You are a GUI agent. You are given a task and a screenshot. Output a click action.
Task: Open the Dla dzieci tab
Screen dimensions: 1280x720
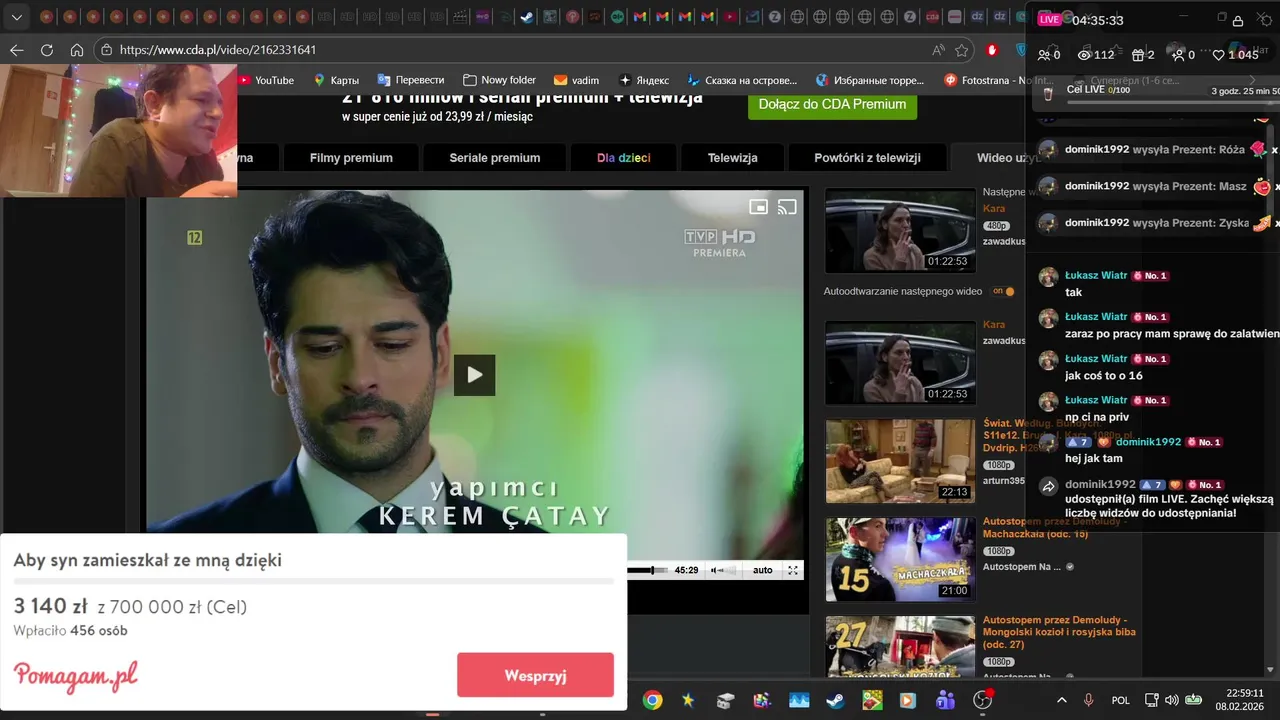tap(623, 158)
